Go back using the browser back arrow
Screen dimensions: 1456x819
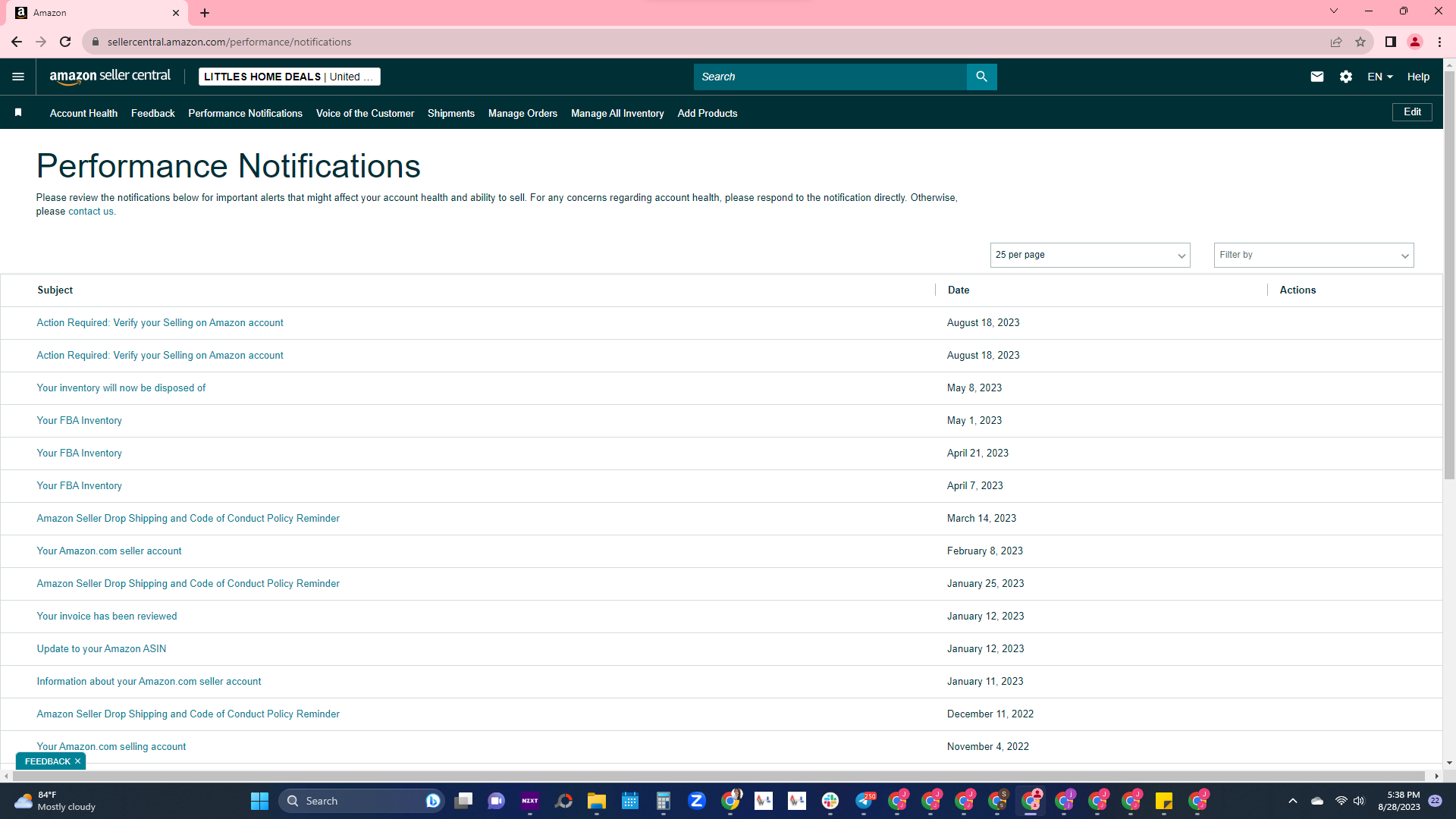tap(17, 42)
